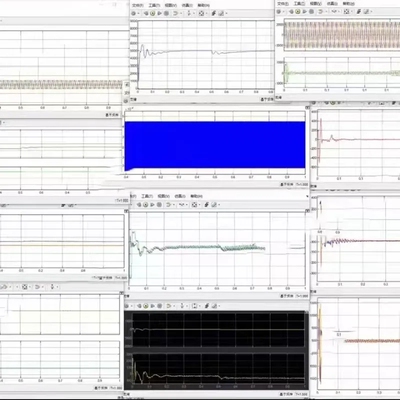The width and height of the screenshot is (400, 400).
Task: Open triggers icon in black-background scope toolbar
Action: (207, 306)
